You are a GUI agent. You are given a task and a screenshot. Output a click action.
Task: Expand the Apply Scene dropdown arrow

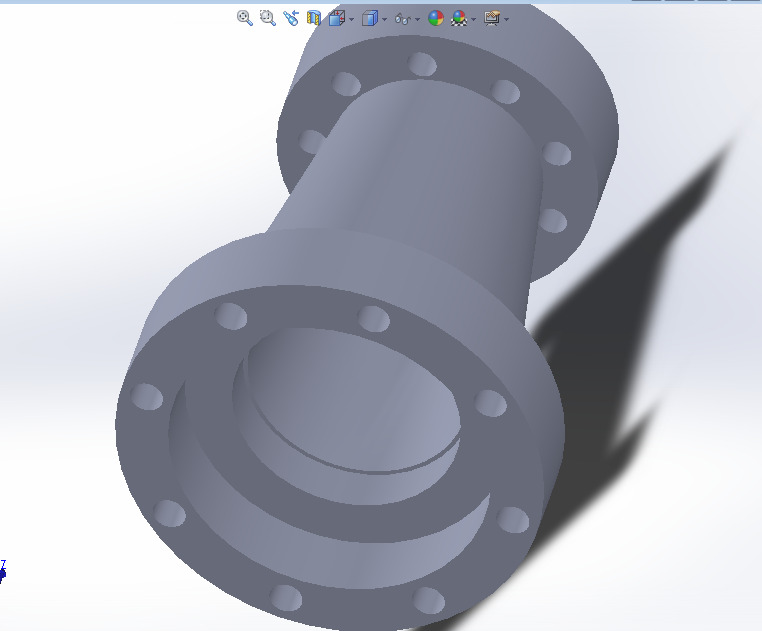click(473, 19)
